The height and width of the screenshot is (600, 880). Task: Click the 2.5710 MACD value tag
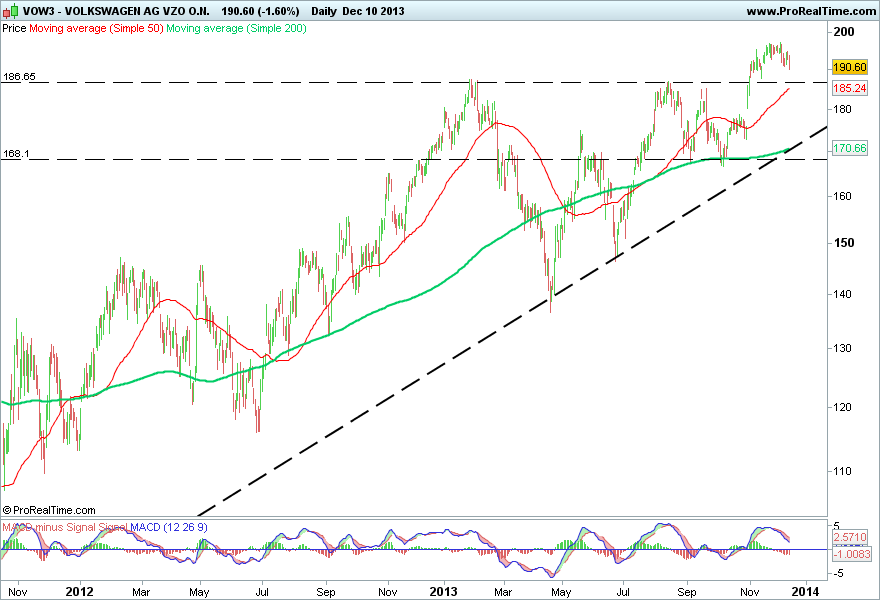(x=850, y=537)
